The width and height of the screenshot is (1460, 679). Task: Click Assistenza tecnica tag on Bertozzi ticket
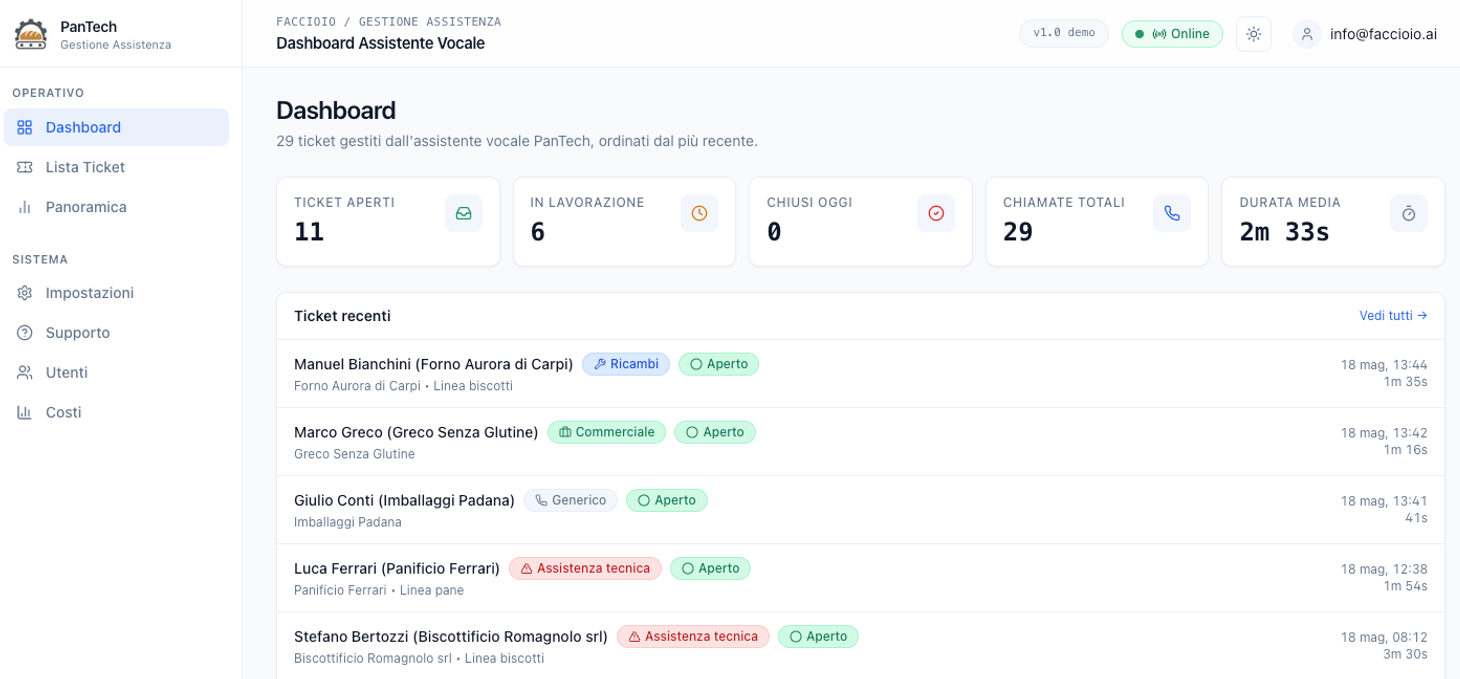(693, 636)
